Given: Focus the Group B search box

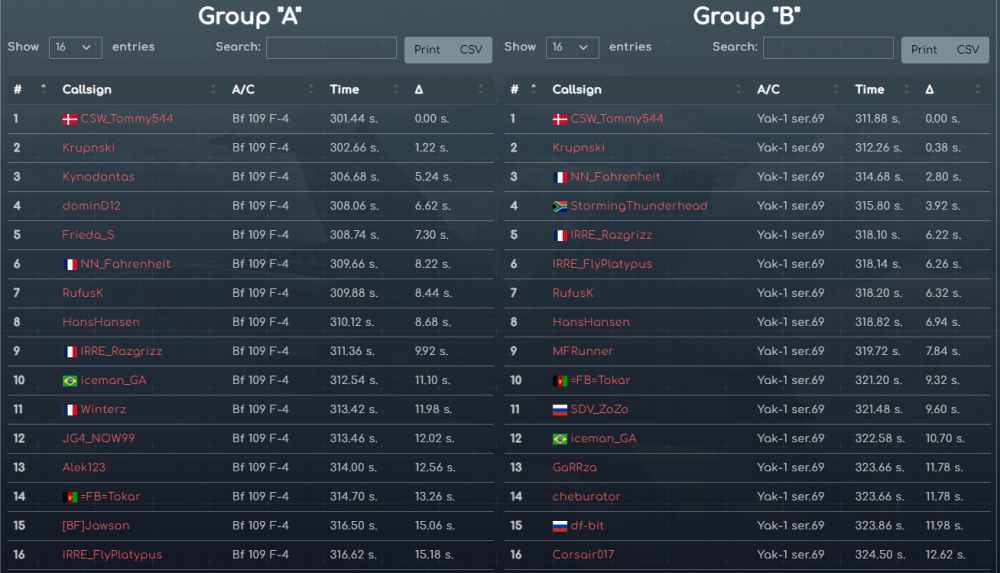Looking at the screenshot, I should click(828, 47).
